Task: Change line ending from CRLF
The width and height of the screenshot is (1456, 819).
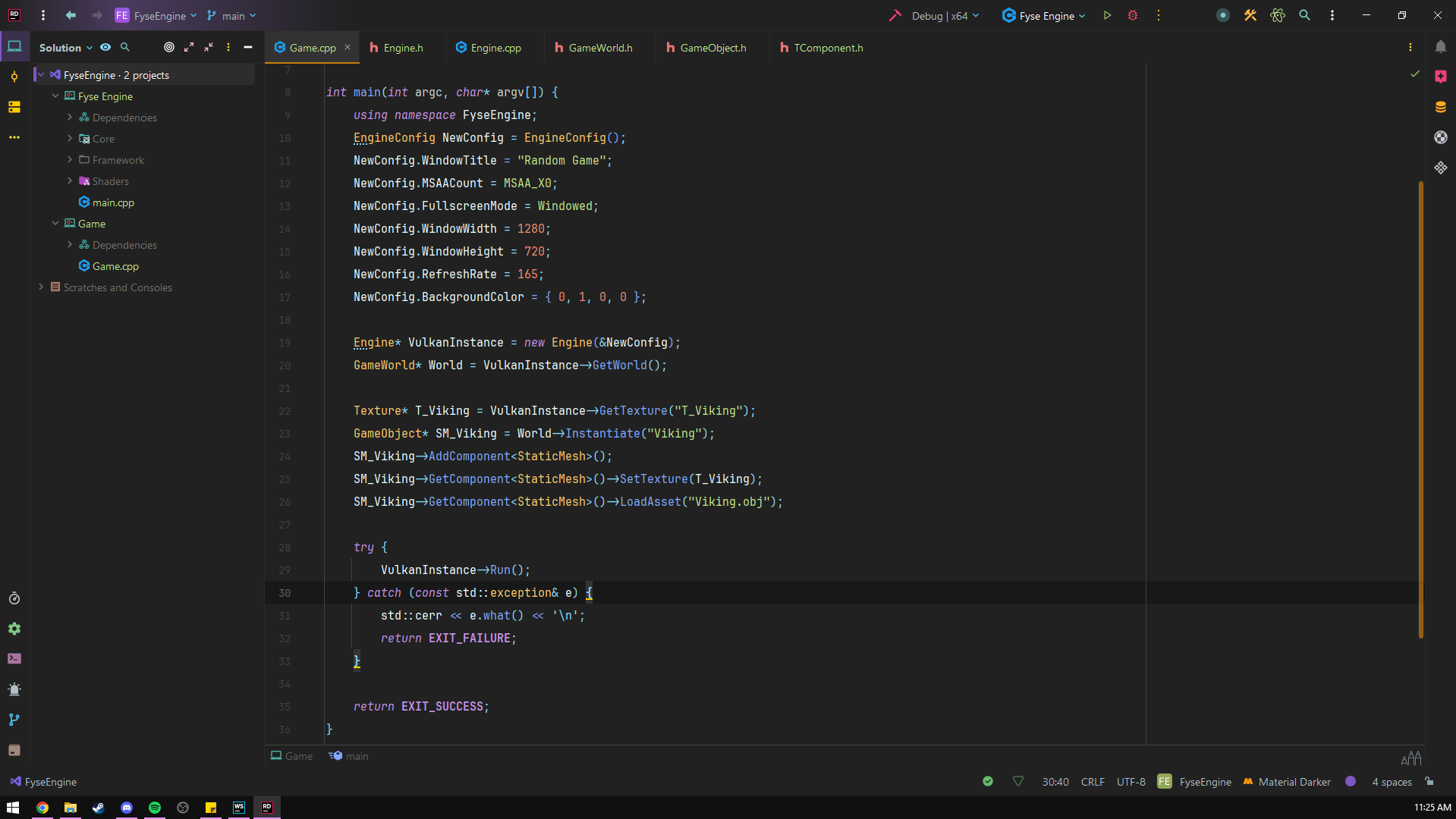Action: [x=1093, y=781]
